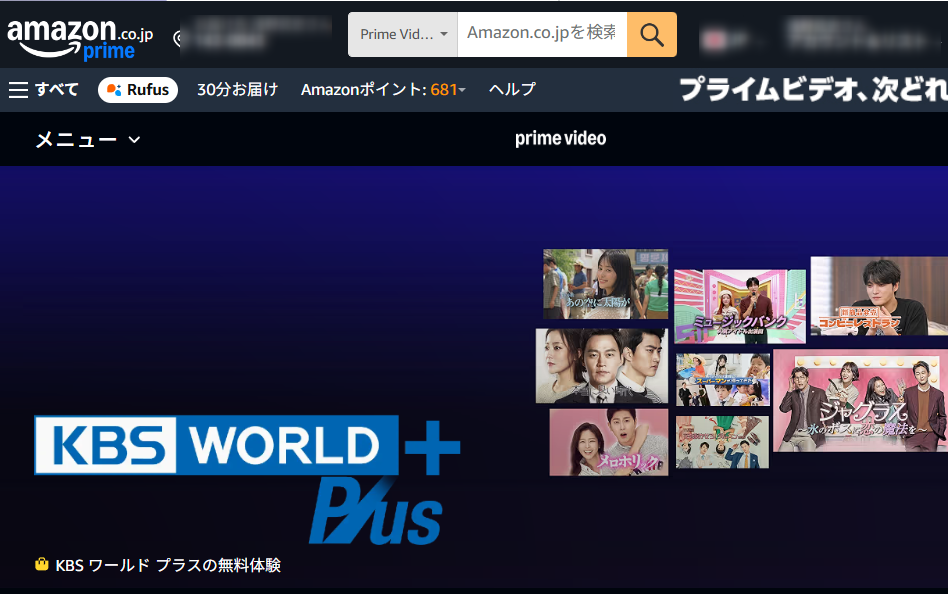
Task: Open the three-person drama poster thumbnail
Action: (x=602, y=366)
